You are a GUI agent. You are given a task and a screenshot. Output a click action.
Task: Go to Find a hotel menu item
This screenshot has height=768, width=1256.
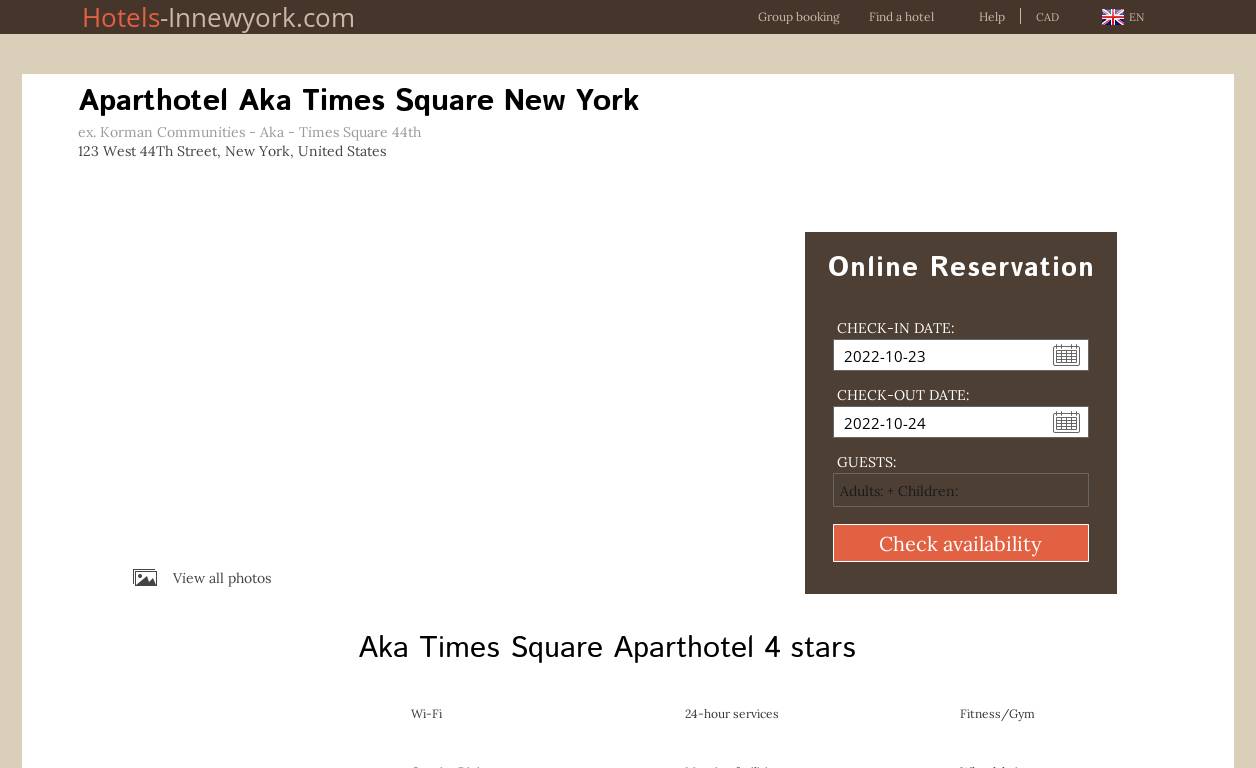point(901,17)
